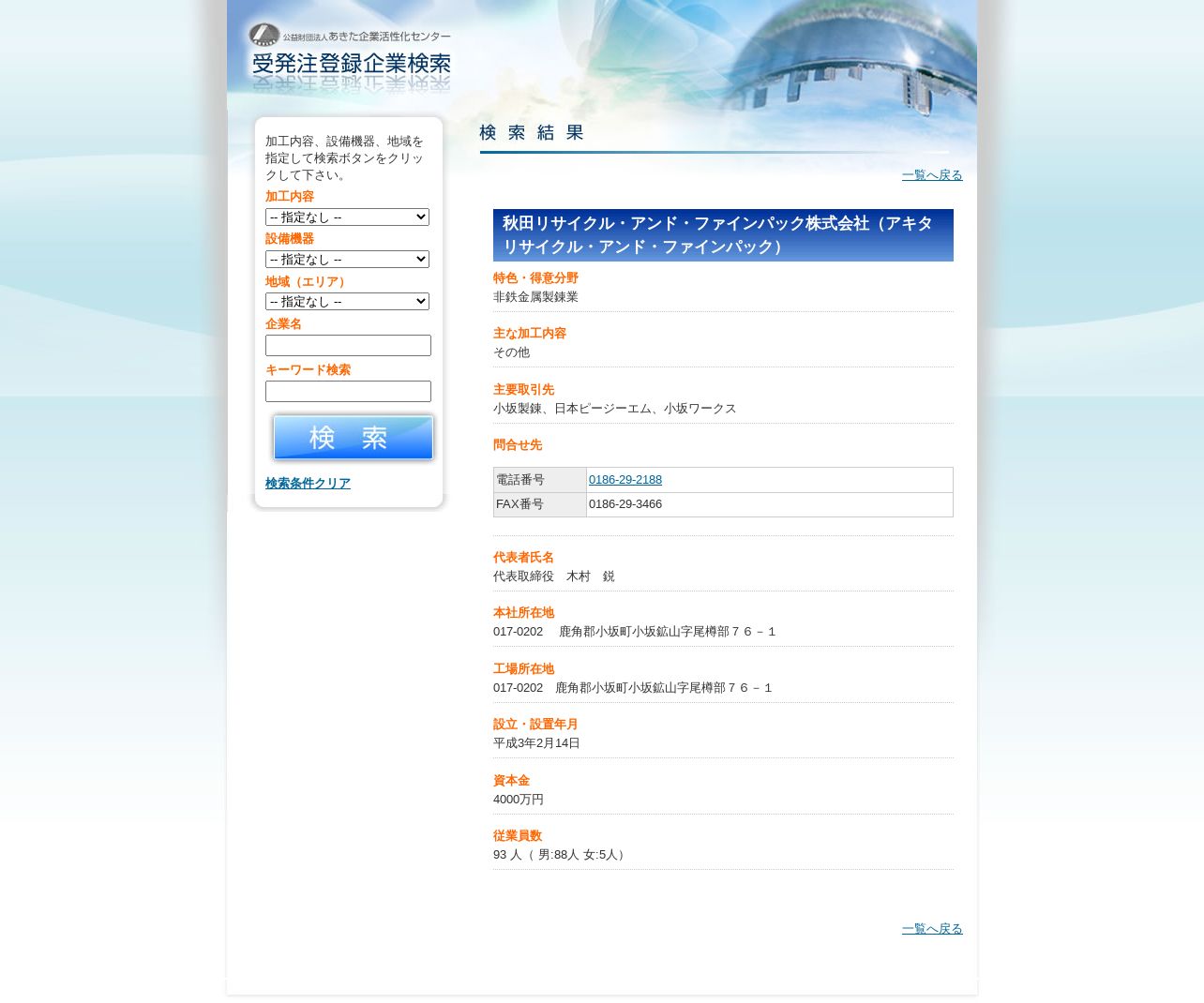Select the FAX number 0186-29-3466

point(625,504)
